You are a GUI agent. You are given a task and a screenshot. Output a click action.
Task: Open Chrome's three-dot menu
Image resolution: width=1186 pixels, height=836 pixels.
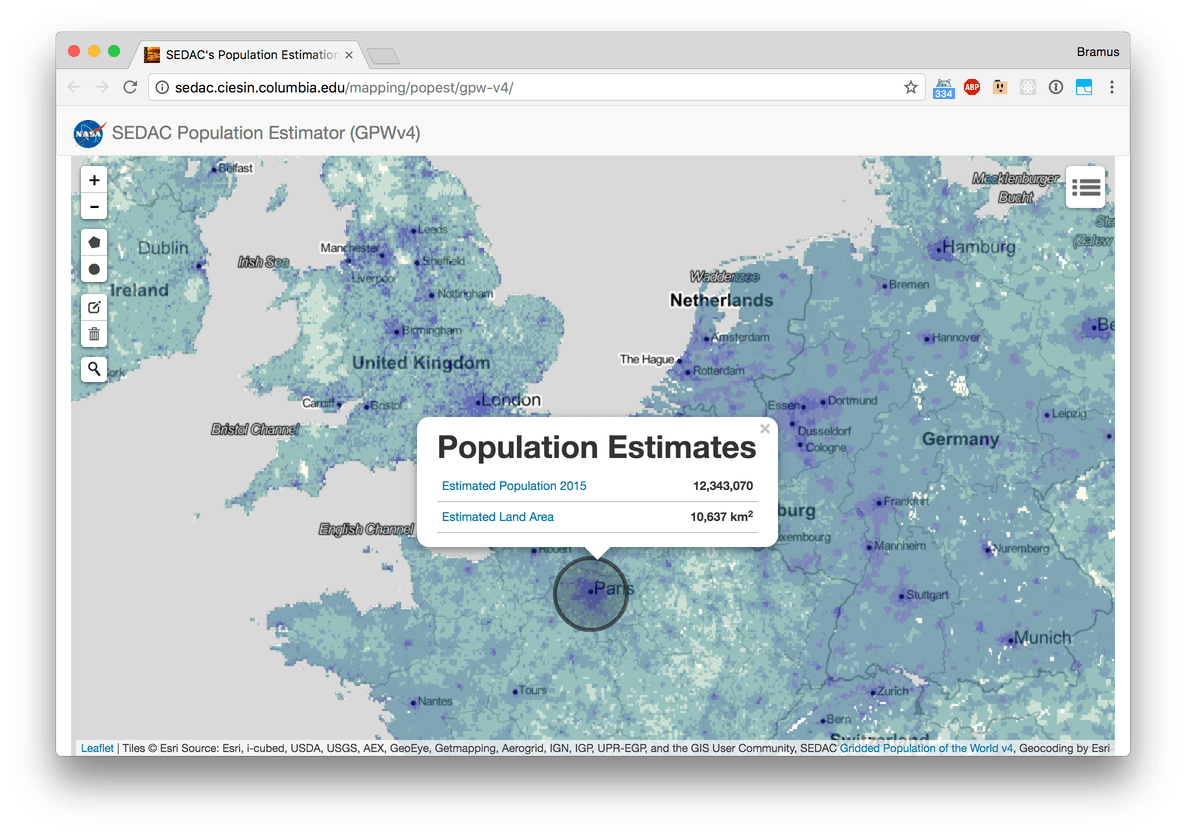coord(1111,88)
